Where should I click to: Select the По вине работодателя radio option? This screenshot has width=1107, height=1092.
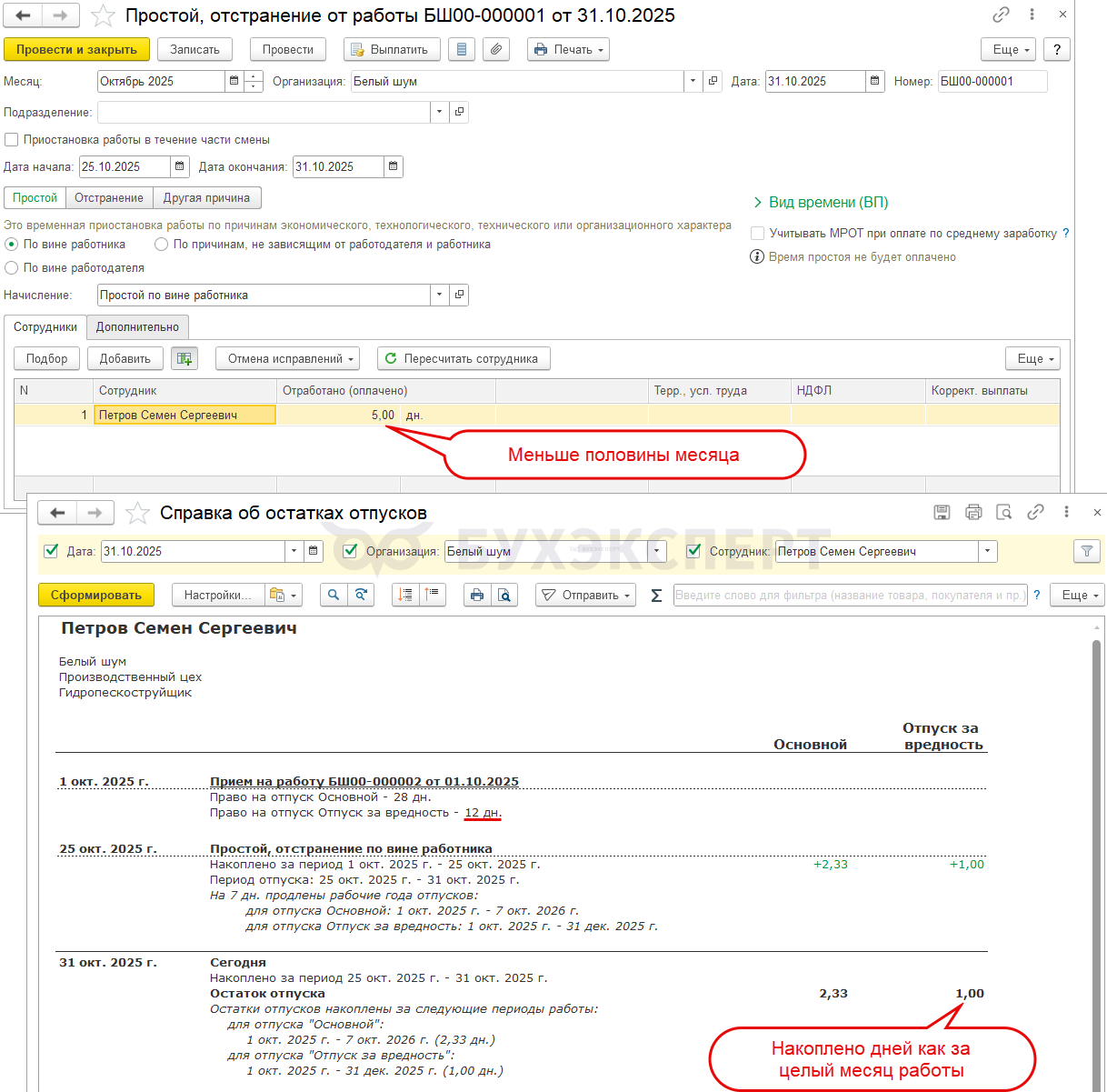coord(12,268)
